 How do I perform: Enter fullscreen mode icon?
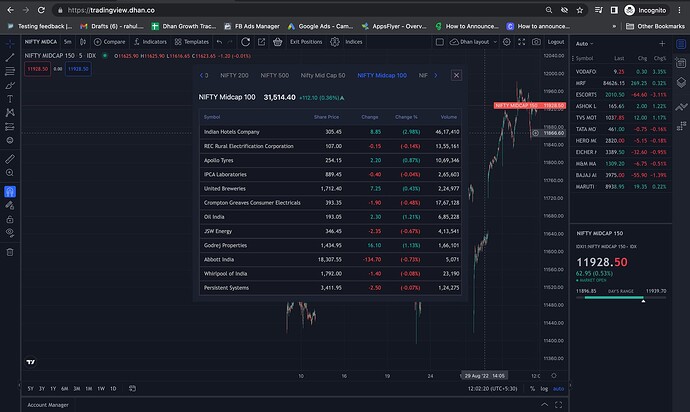(521, 42)
